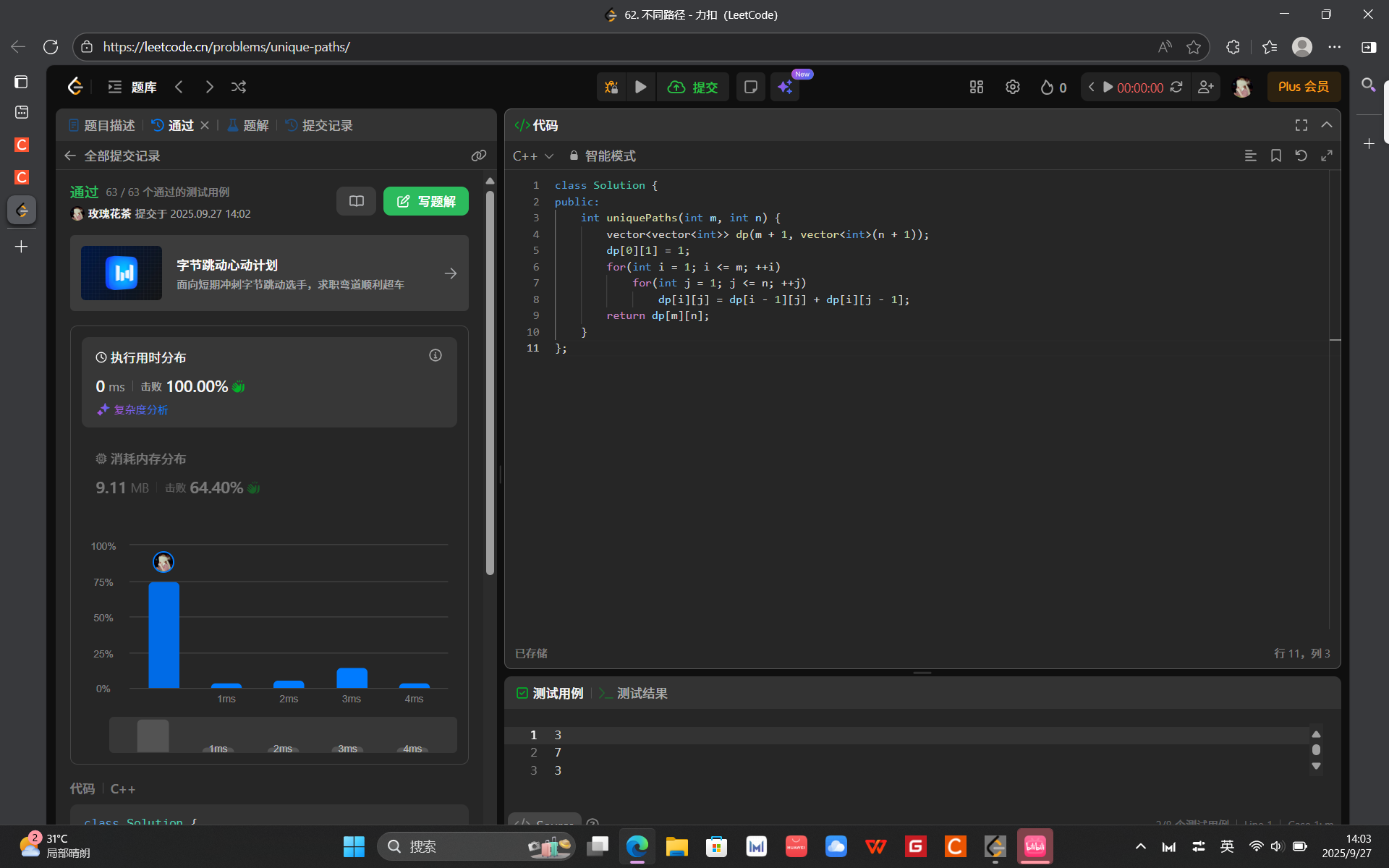This screenshot has width=1389, height=868.
Task: Reset code with the undo arrow icon
Action: (x=1301, y=156)
